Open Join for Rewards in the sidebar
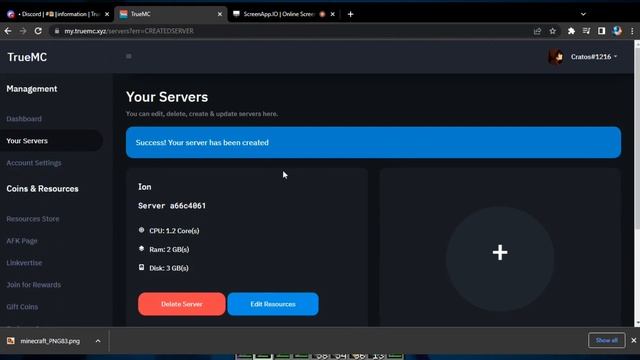 (33, 285)
